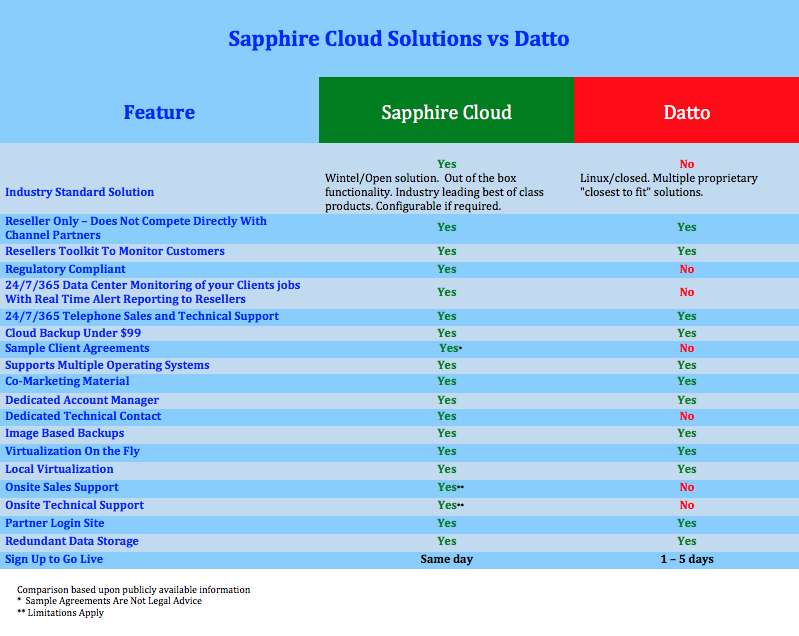Select Dedicated Account Manager label
Viewport: 799px width, 636px height.
82,400
